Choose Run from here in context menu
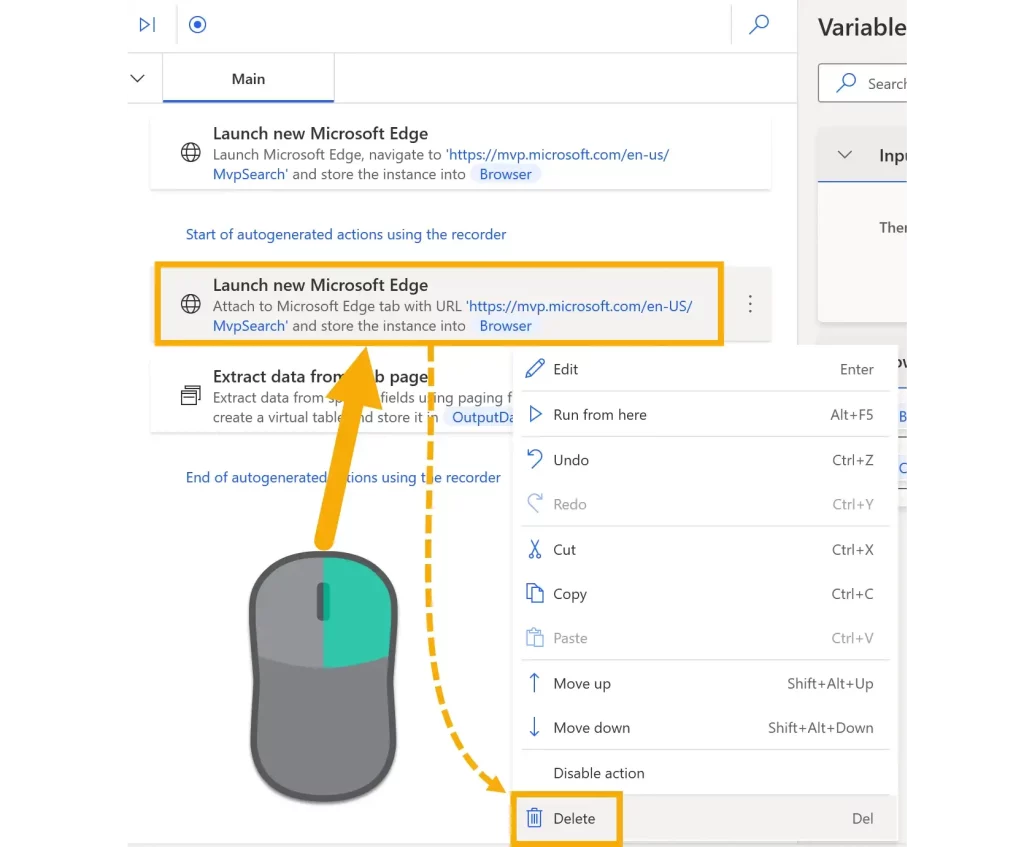This screenshot has width=1024, height=847. point(600,415)
